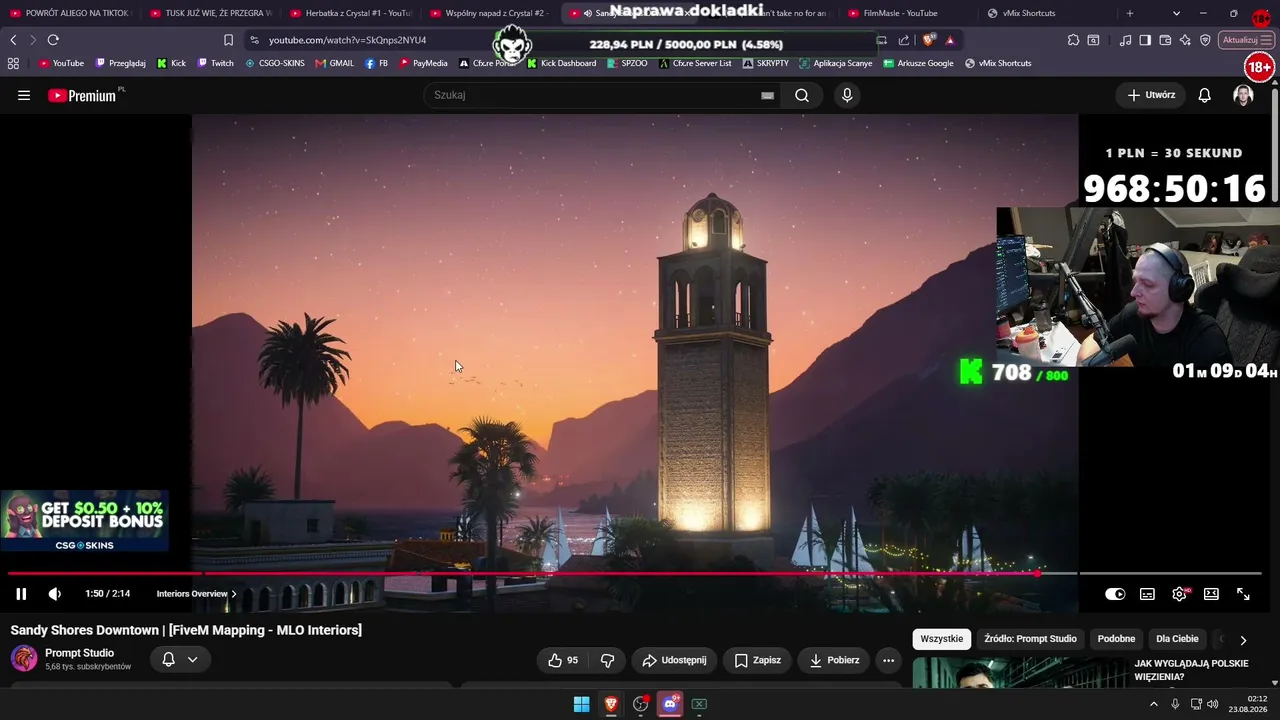Click the address bar URL
The height and width of the screenshot is (720, 1280).
[348, 40]
